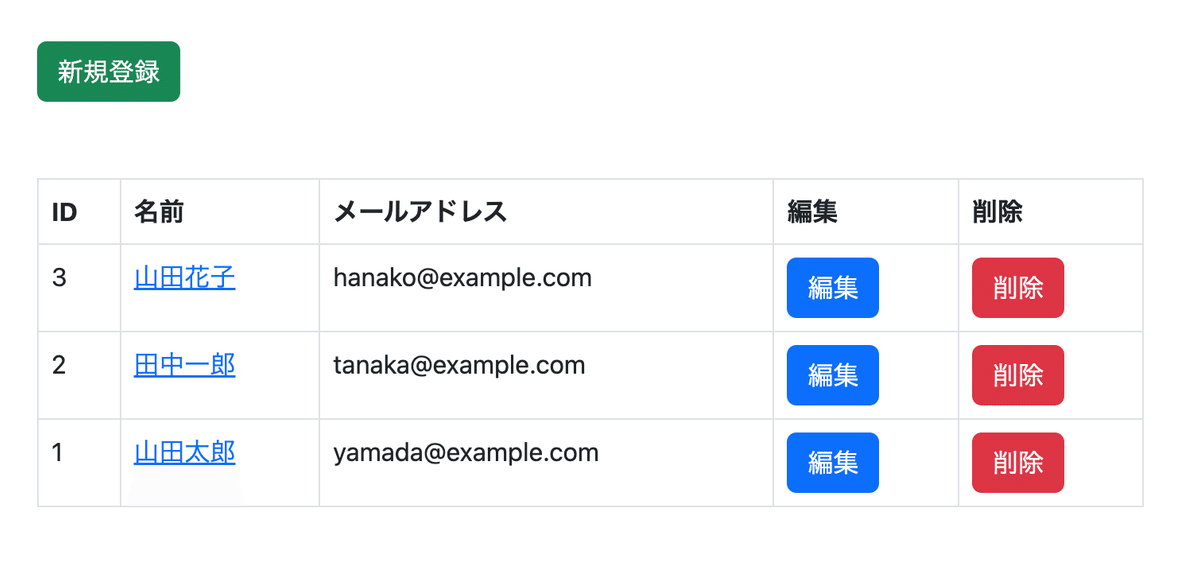Click the green 新規登録 button
The width and height of the screenshot is (1200, 574).
[x=108, y=71]
